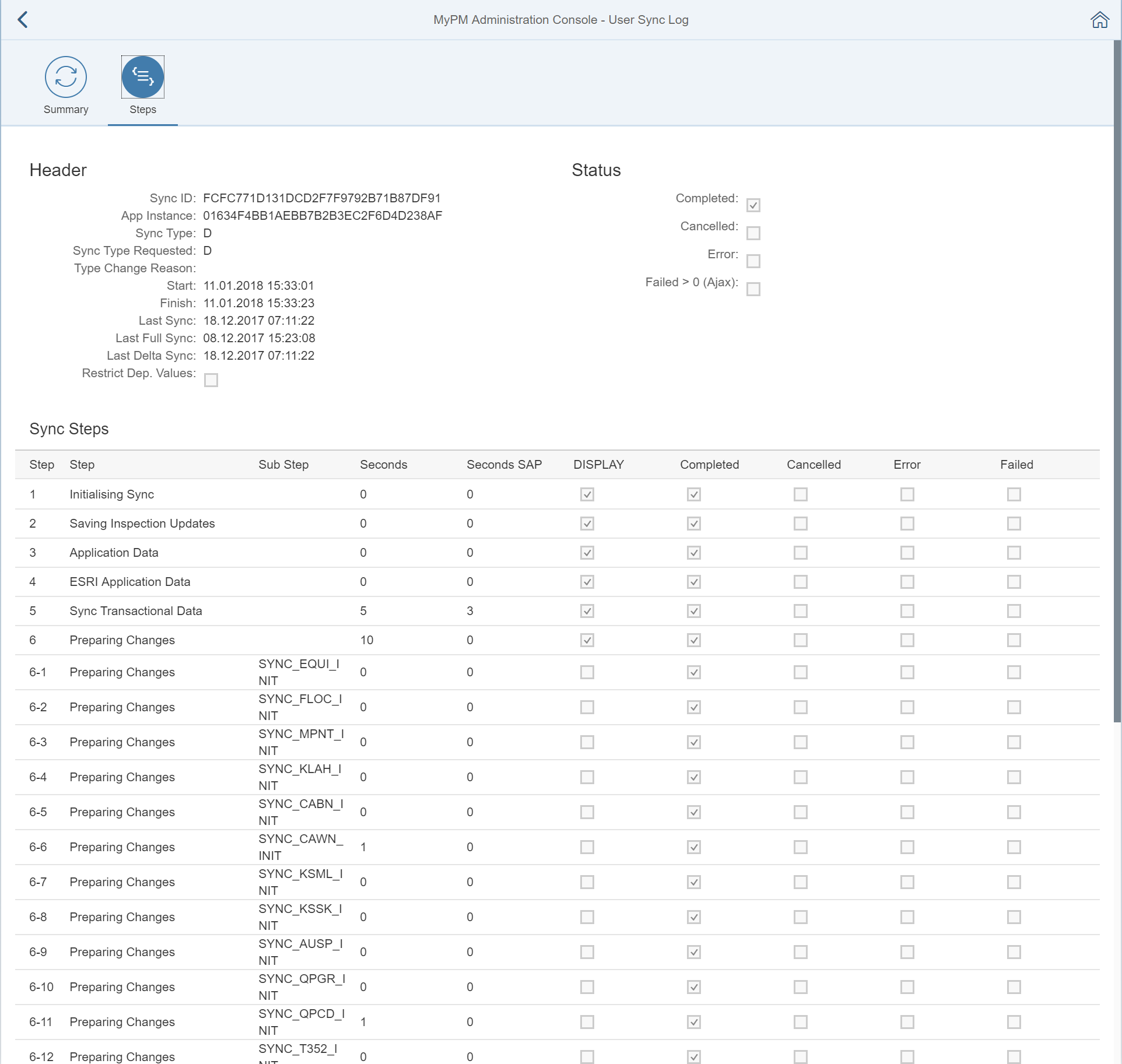This screenshot has height=1064, width=1122.
Task: Select the ESRI Application Data row
Action: coord(129,582)
